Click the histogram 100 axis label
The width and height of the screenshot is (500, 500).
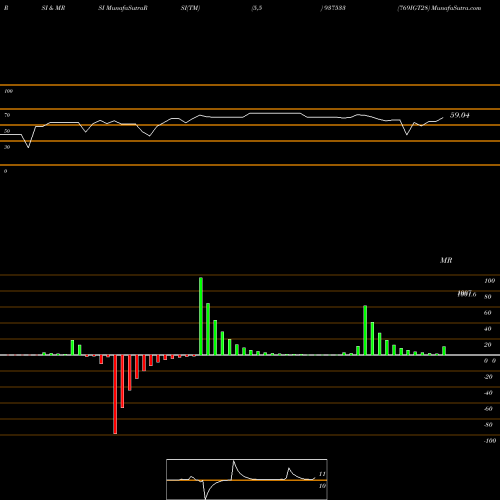click(490, 281)
